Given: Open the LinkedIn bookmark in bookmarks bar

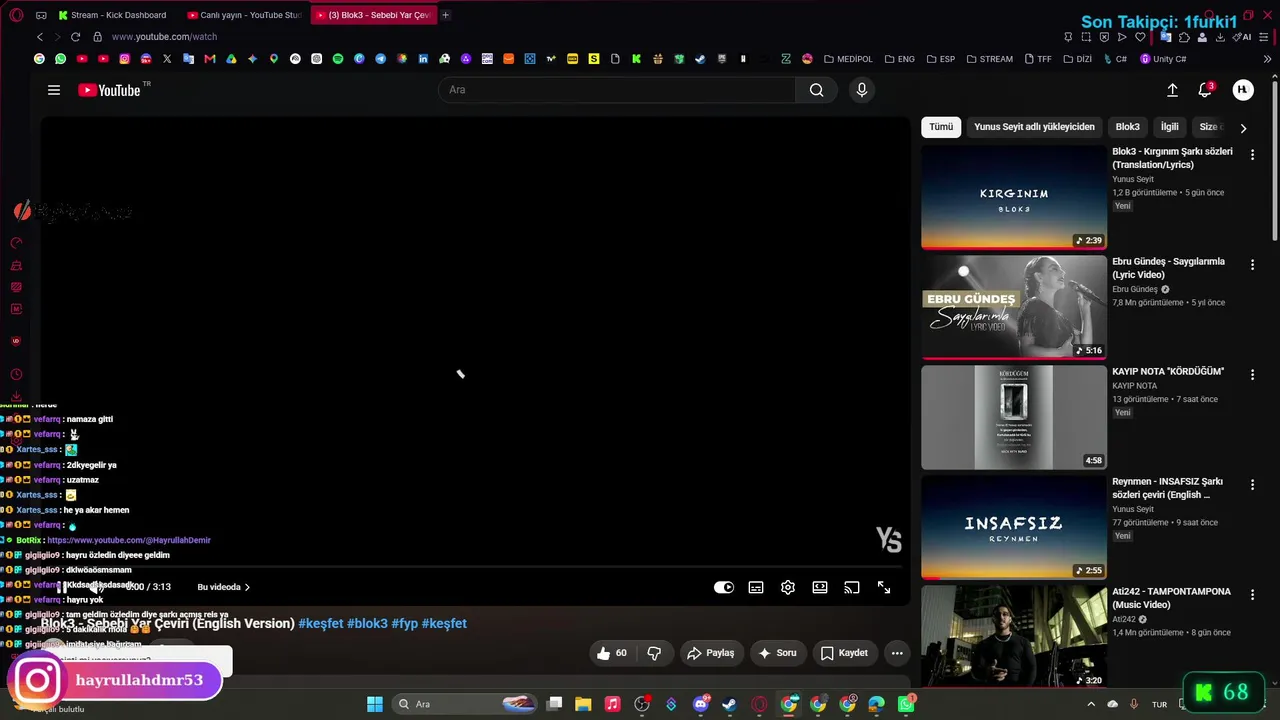Looking at the screenshot, I should pos(423,59).
